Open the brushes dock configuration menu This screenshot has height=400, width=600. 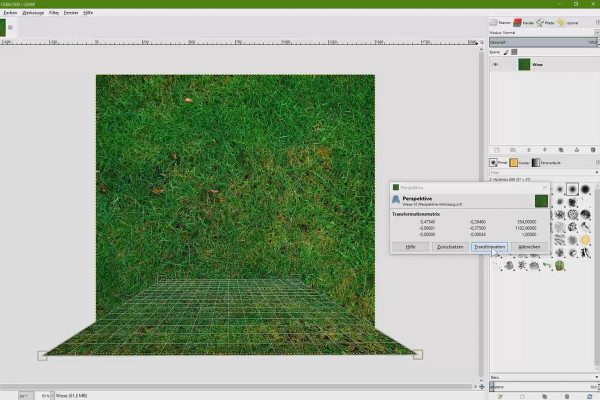pyautogui.click(x=597, y=163)
